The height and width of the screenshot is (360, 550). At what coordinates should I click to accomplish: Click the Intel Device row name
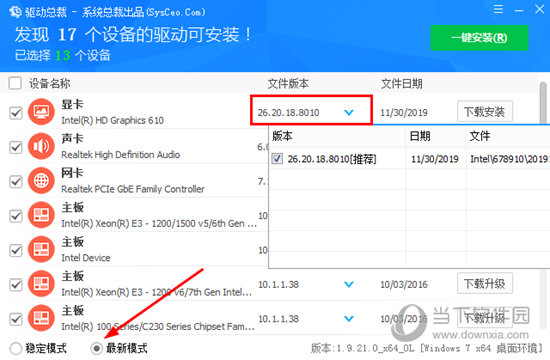[x=86, y=258]
